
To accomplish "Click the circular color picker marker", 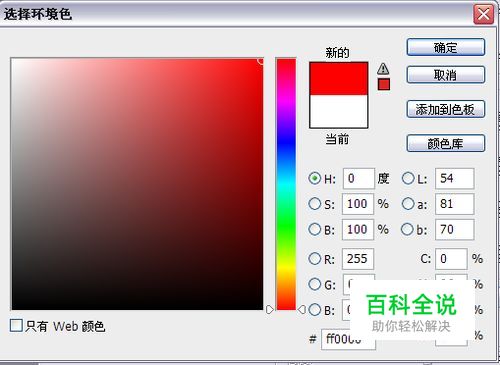I will (261, 61).
